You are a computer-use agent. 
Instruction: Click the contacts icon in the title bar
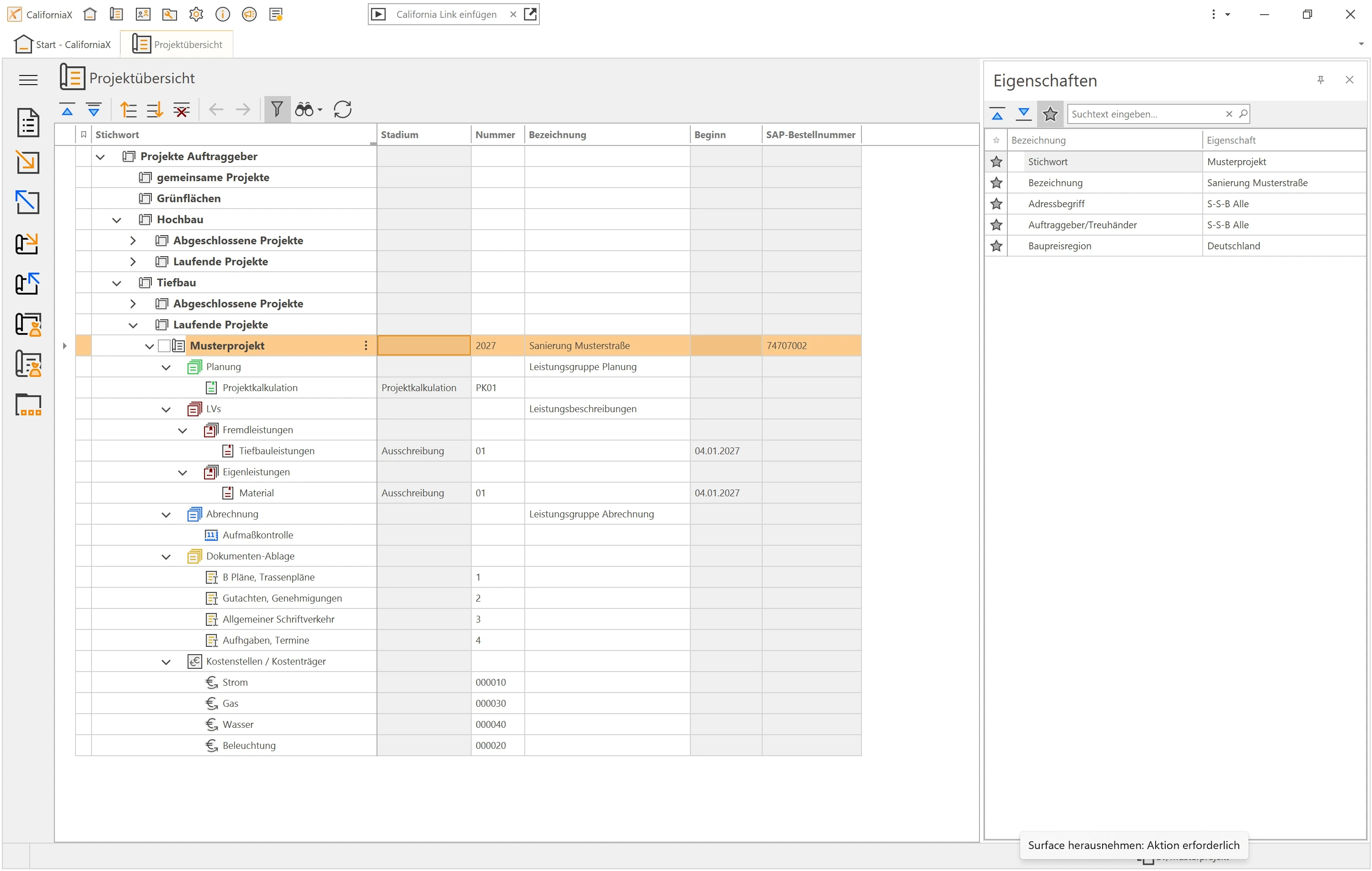click(143, 14)
